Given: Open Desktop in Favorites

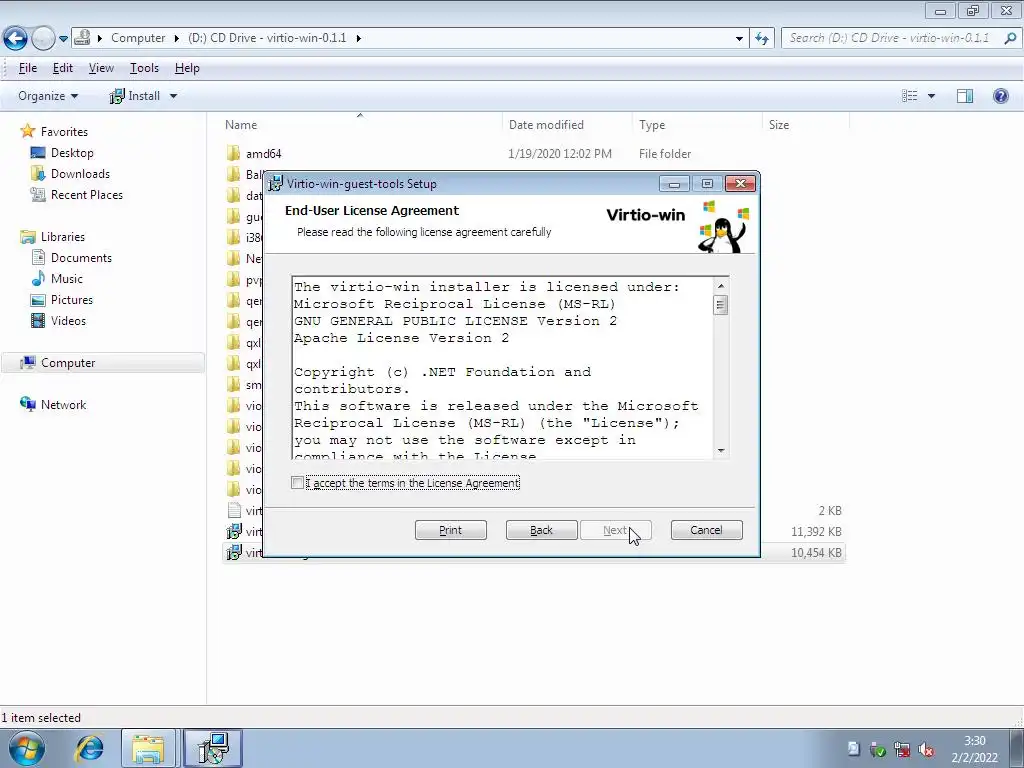Looking at the screenshot, I should tap(72, 153).
